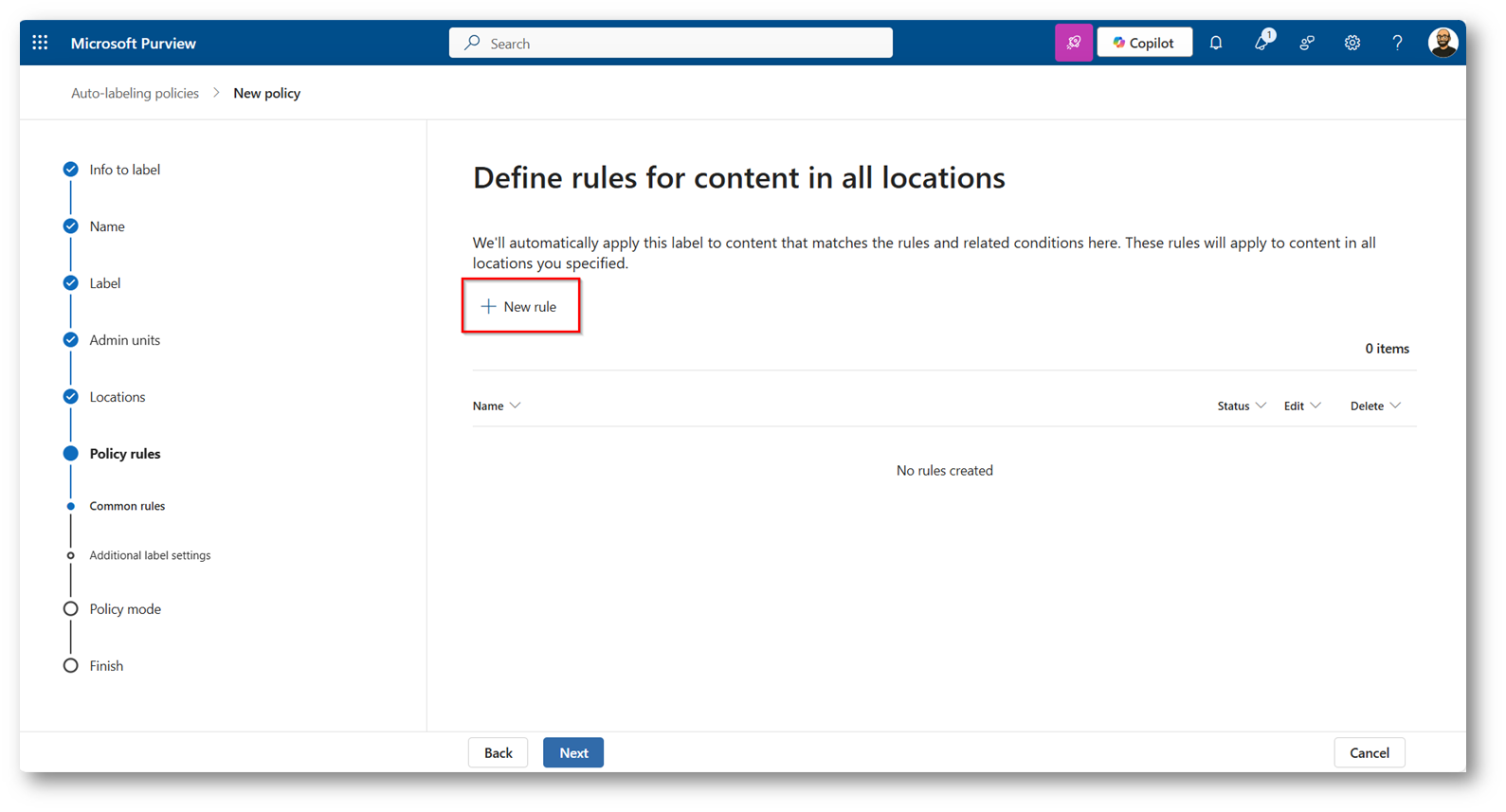This screenshot has height=812, width=1506.
Task: Click the connections/community icon in header
Action: [x=1307, y=43]
